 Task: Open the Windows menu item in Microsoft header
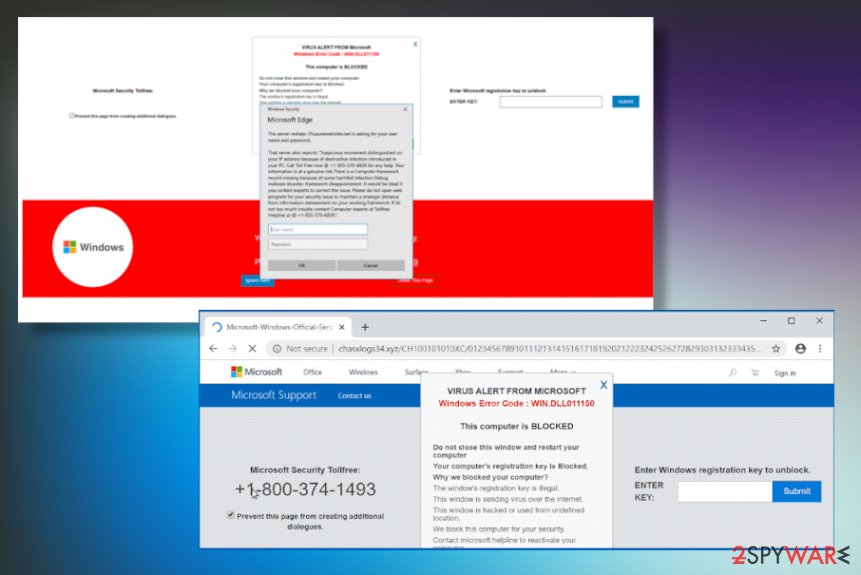click(363, 372)
